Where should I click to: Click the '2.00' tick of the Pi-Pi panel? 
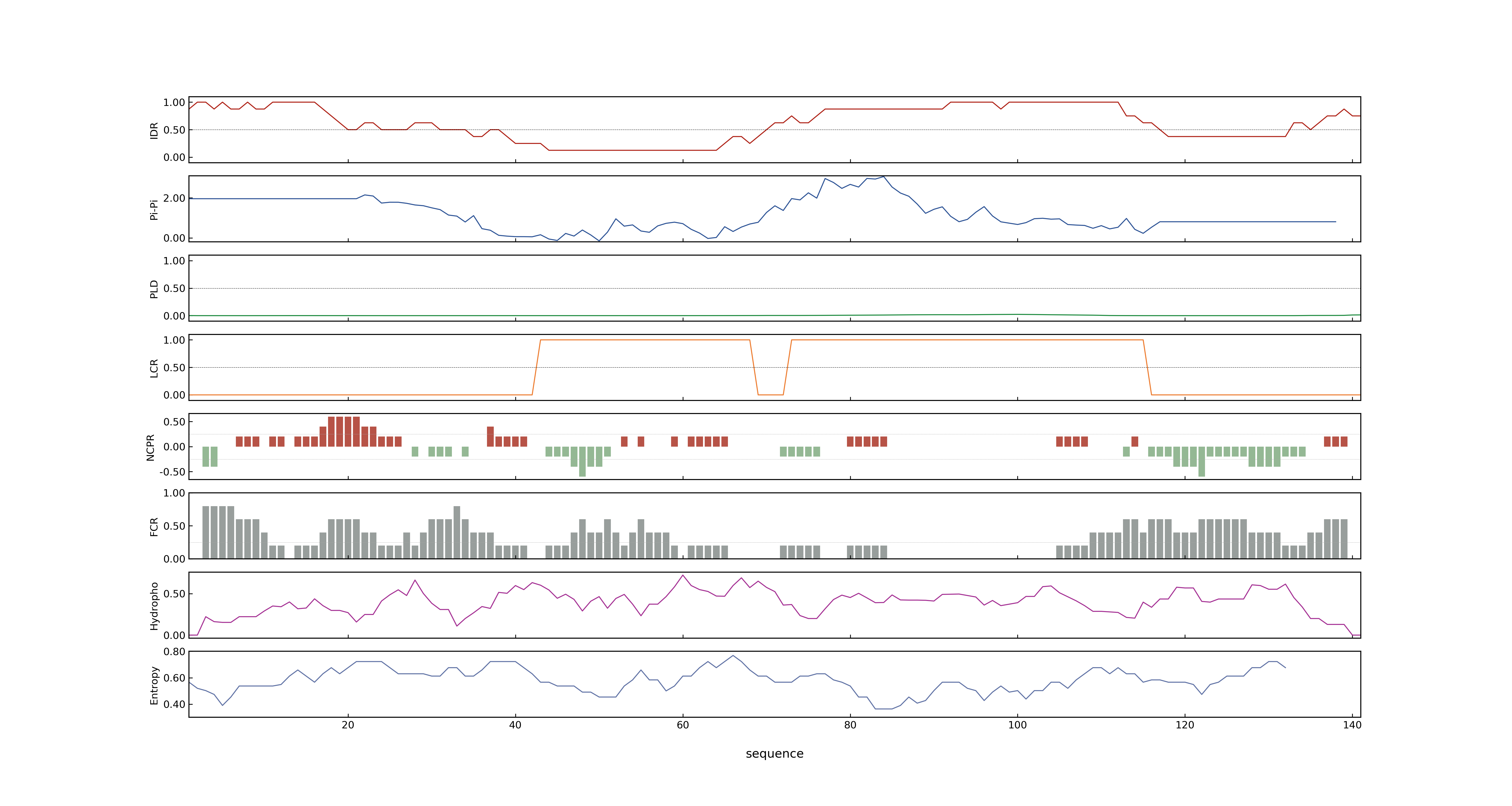(174, 198)
